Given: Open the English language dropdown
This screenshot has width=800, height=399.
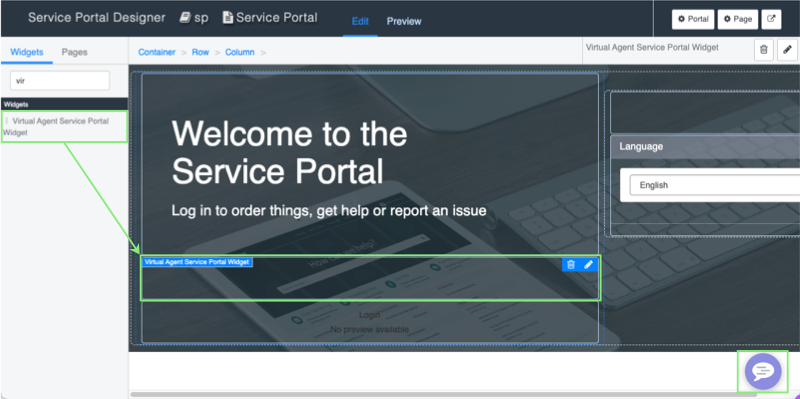Looking at the screenshot, I should 714,185.
